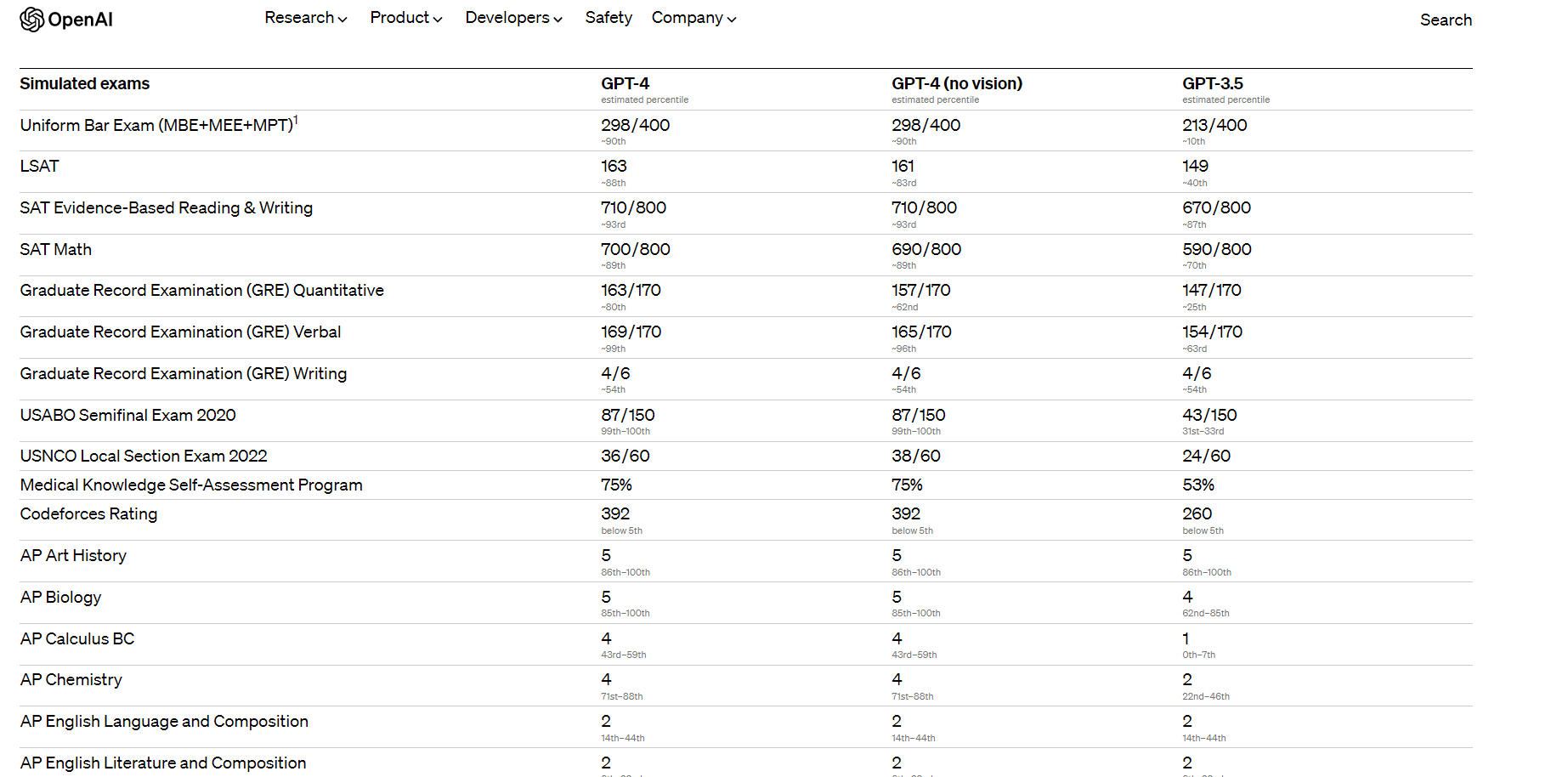Select the 'AP Chemistry' row label
Screen dimensions: 1568x777
coord(71,679)
